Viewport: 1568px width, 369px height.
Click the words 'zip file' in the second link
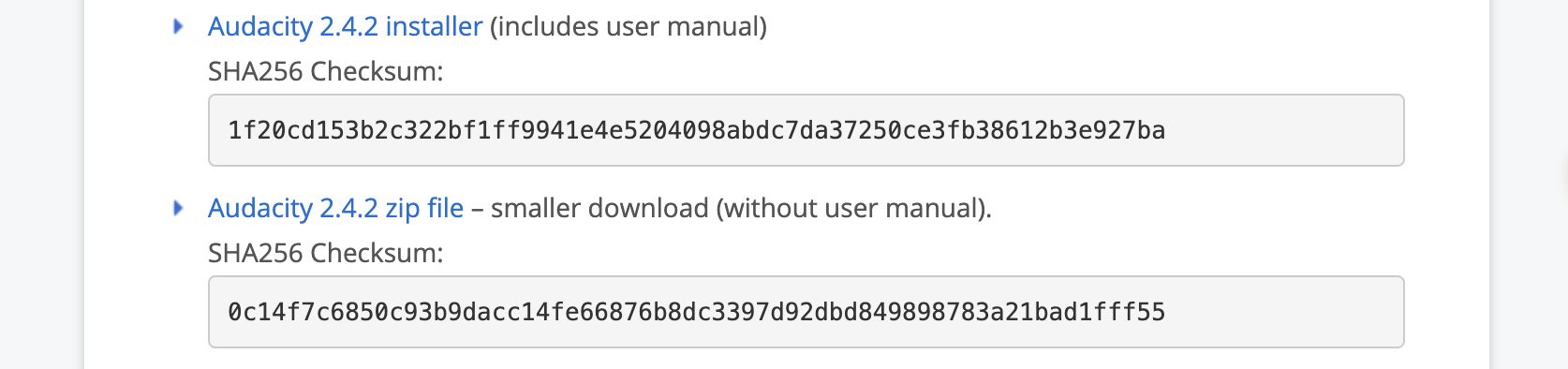pos(424,208)
